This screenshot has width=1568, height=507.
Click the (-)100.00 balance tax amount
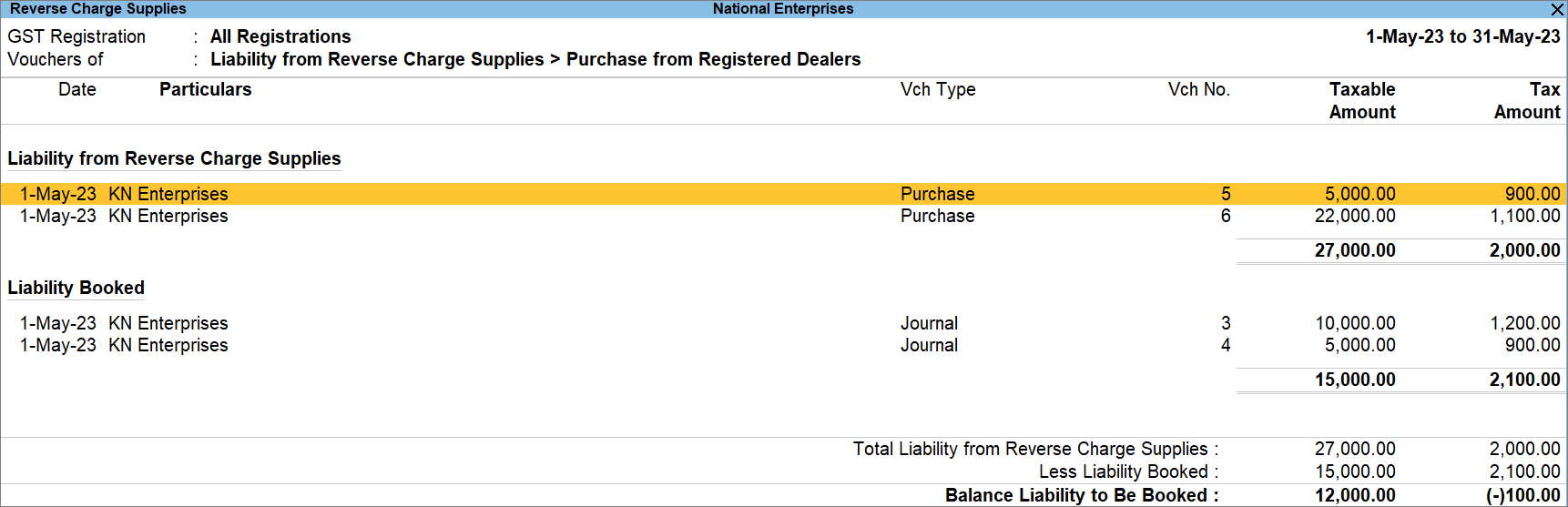pos(1522,495)
